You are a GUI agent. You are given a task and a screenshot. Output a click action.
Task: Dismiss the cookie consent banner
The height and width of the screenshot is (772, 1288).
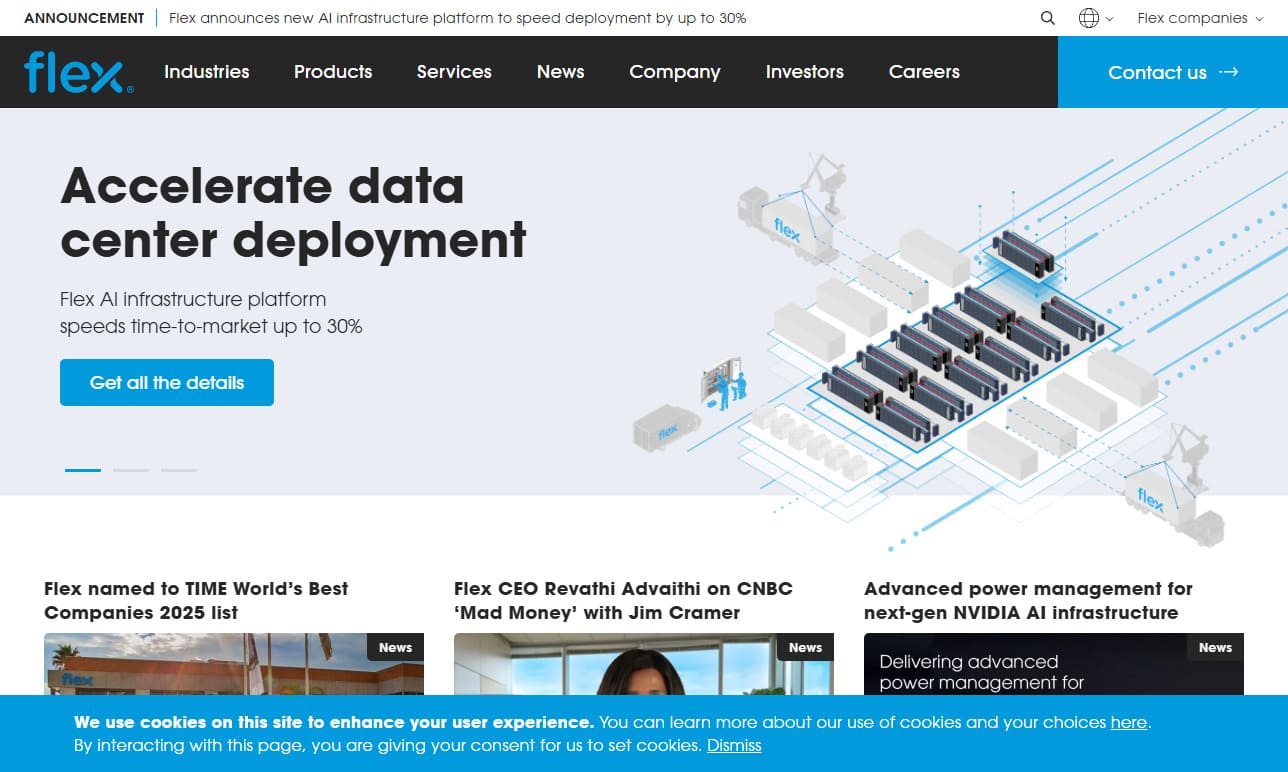tap(734, 745)
